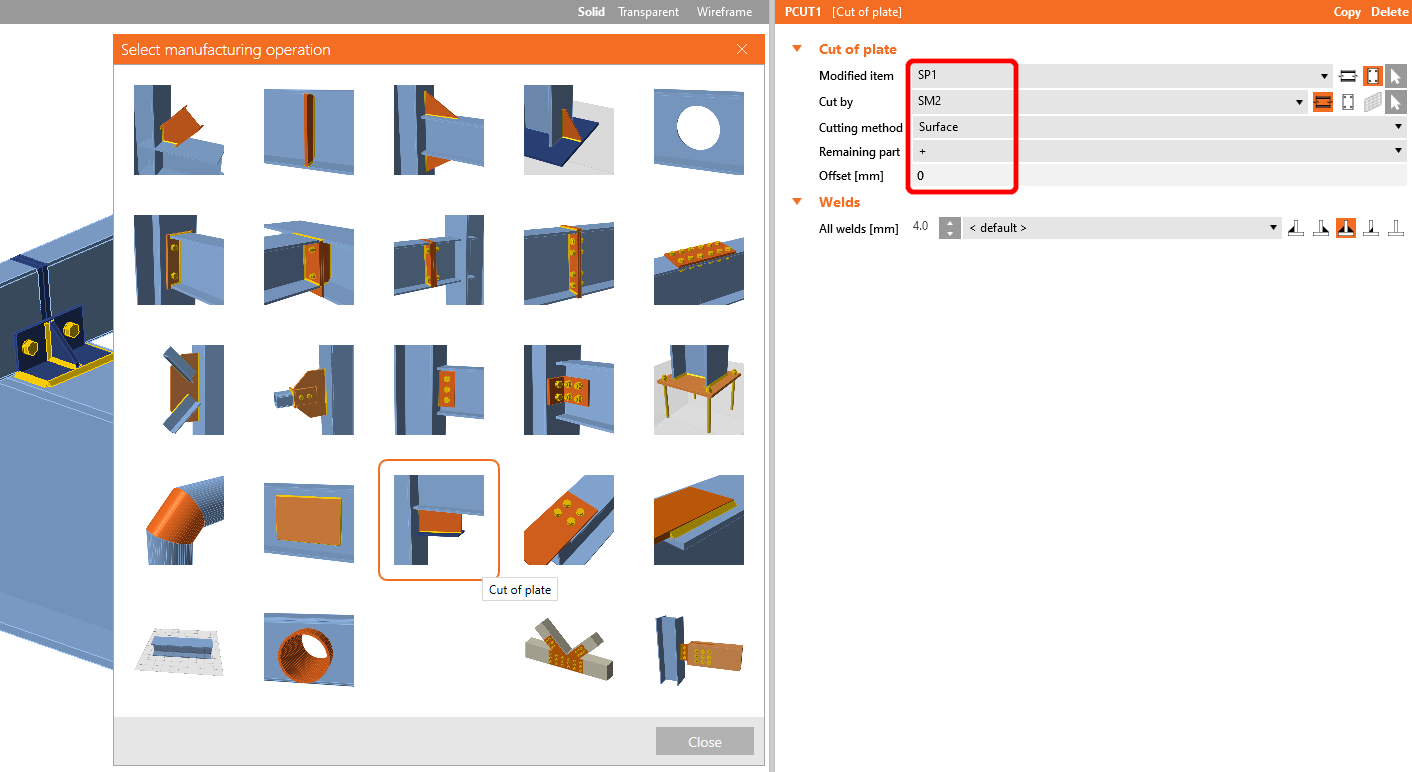Image resolution: width=1412 pixels, height=772 pixels.
Task: Pick Cut by item from scene with cursor
Action: click(1396, 102)
